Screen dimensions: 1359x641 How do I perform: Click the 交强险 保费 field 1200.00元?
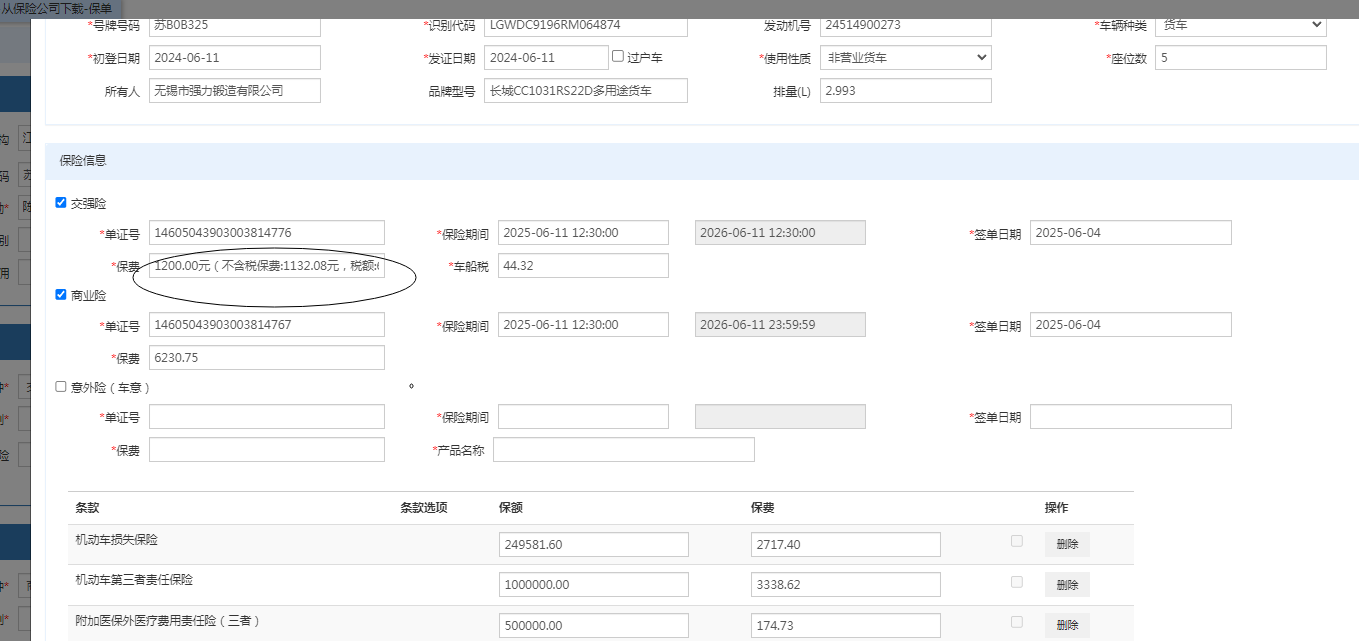267,266
